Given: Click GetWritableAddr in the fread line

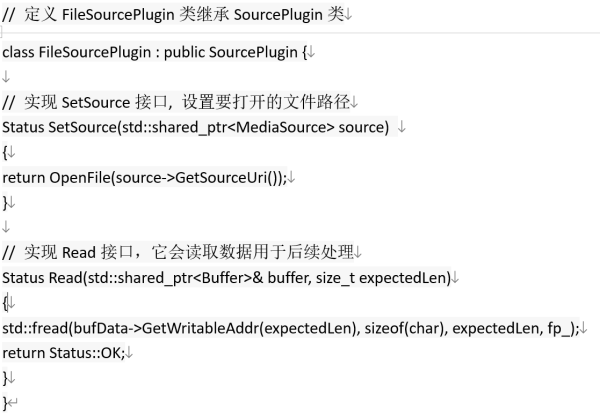Looking at the screenshot, I should click(200, 328).
